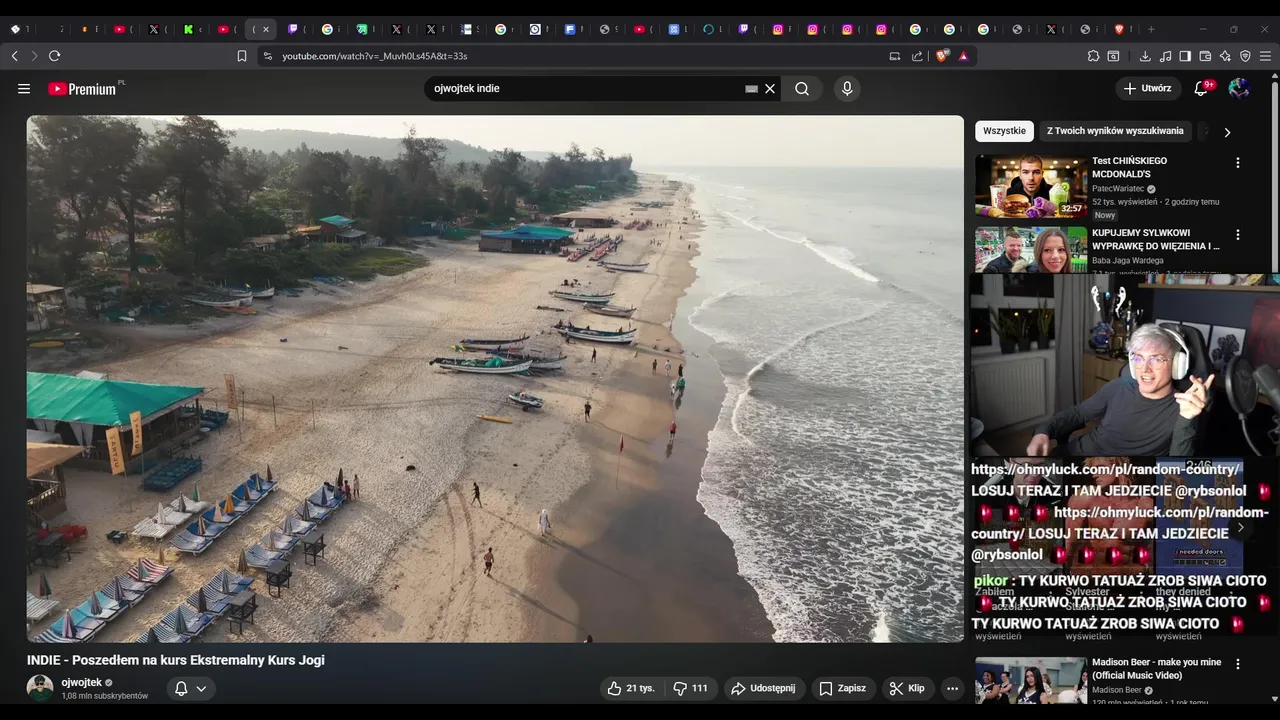
Task: Open the 'KUPUJEMY SYLWKOWI WYPRAWKĘ' video title
Action: point(1156,239)
